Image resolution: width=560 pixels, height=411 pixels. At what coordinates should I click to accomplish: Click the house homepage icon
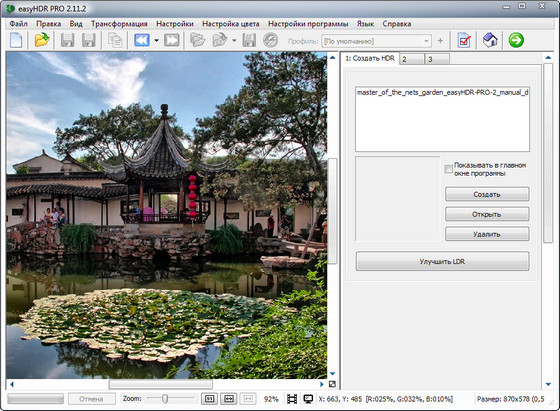[x=490, y=40]
